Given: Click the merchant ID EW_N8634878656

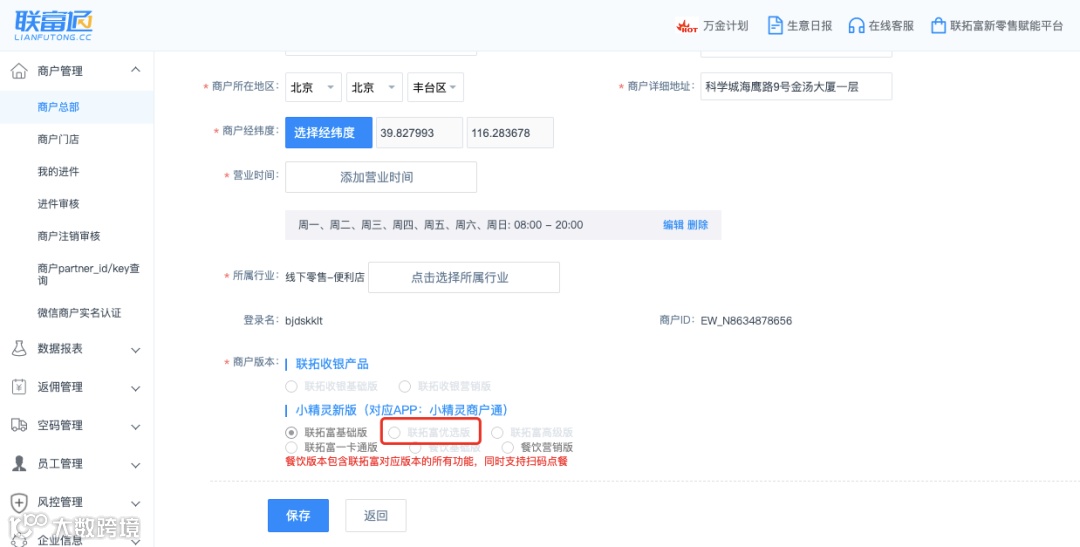Looking at the screenshot, I should coord(746,320).
